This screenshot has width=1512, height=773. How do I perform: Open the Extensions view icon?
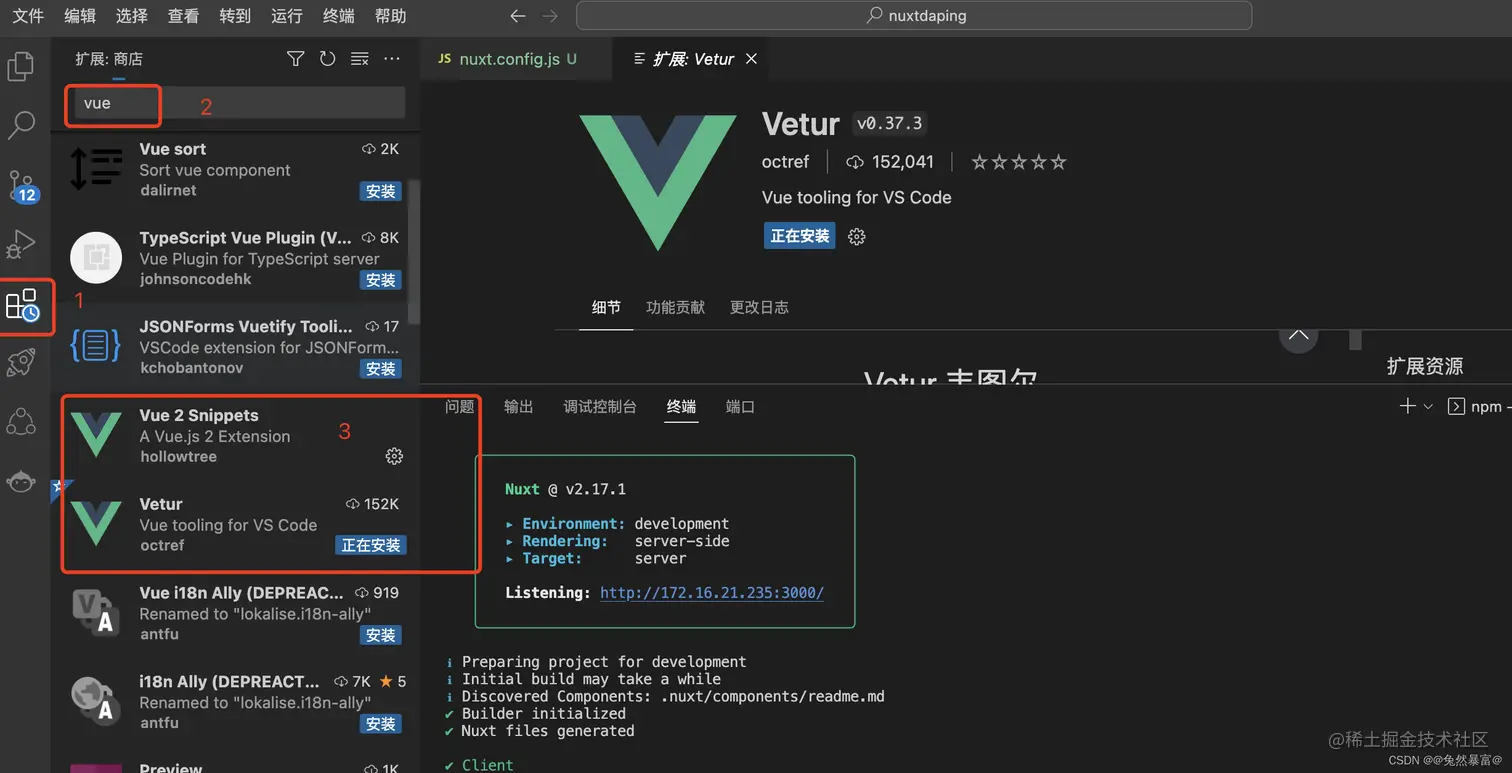pyautogui.click(x=22, y=305)
